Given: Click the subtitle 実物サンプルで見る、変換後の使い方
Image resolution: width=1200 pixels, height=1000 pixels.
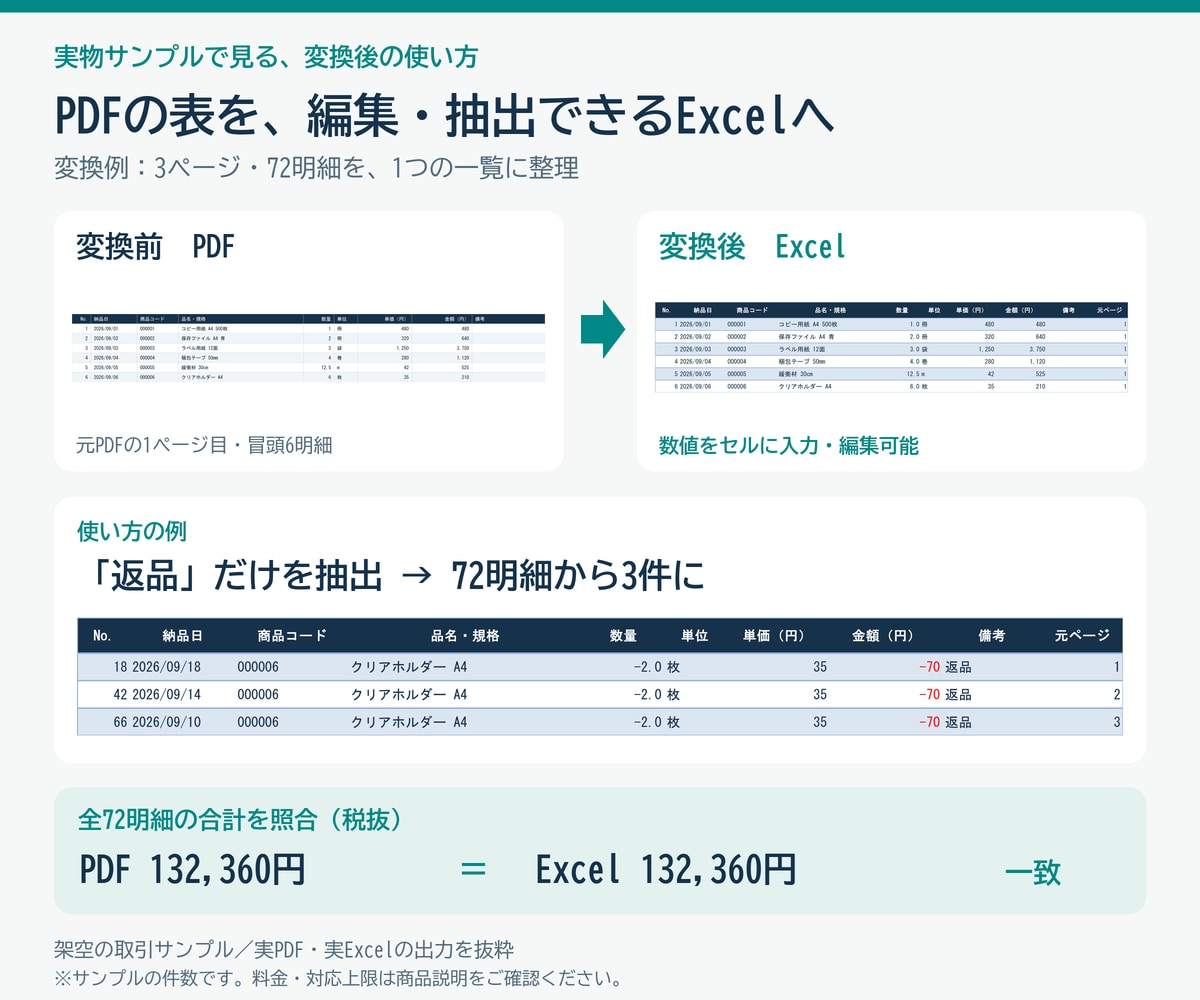Looking at the screenshot, I should (x=265, y=56).
